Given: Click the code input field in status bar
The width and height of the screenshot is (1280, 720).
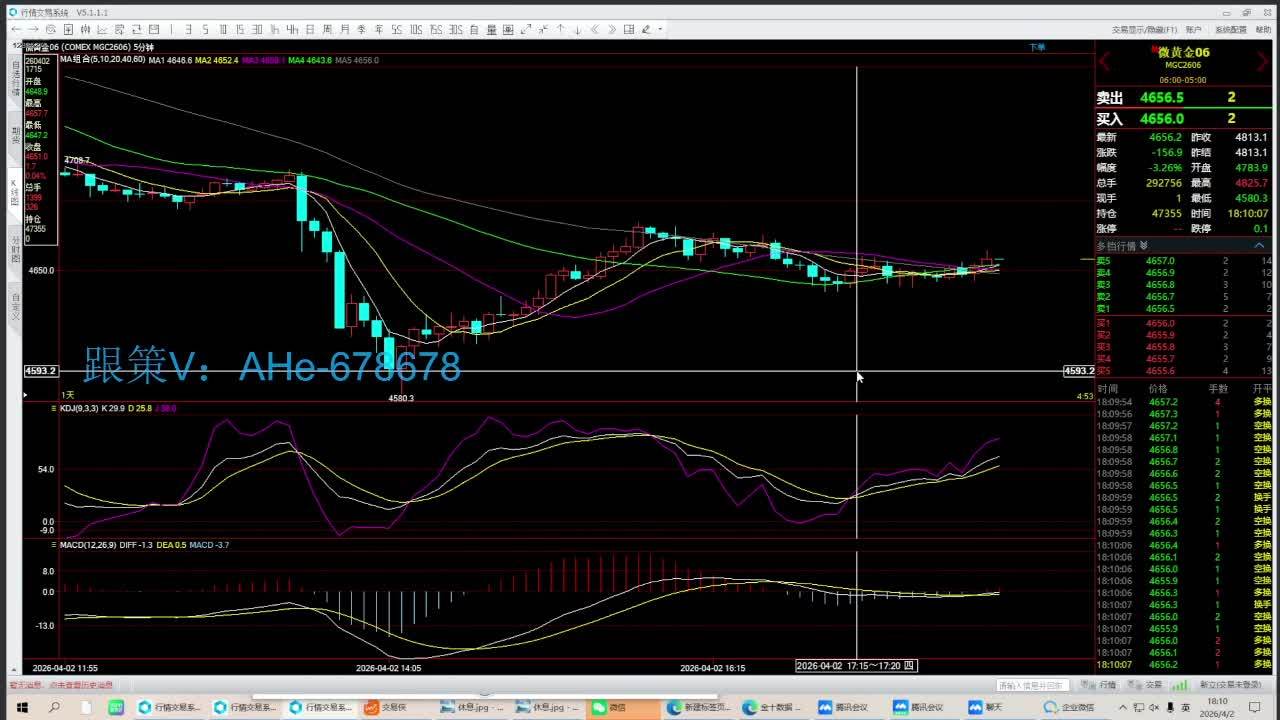Looking at the screenshot, I should click(1032, 685).
